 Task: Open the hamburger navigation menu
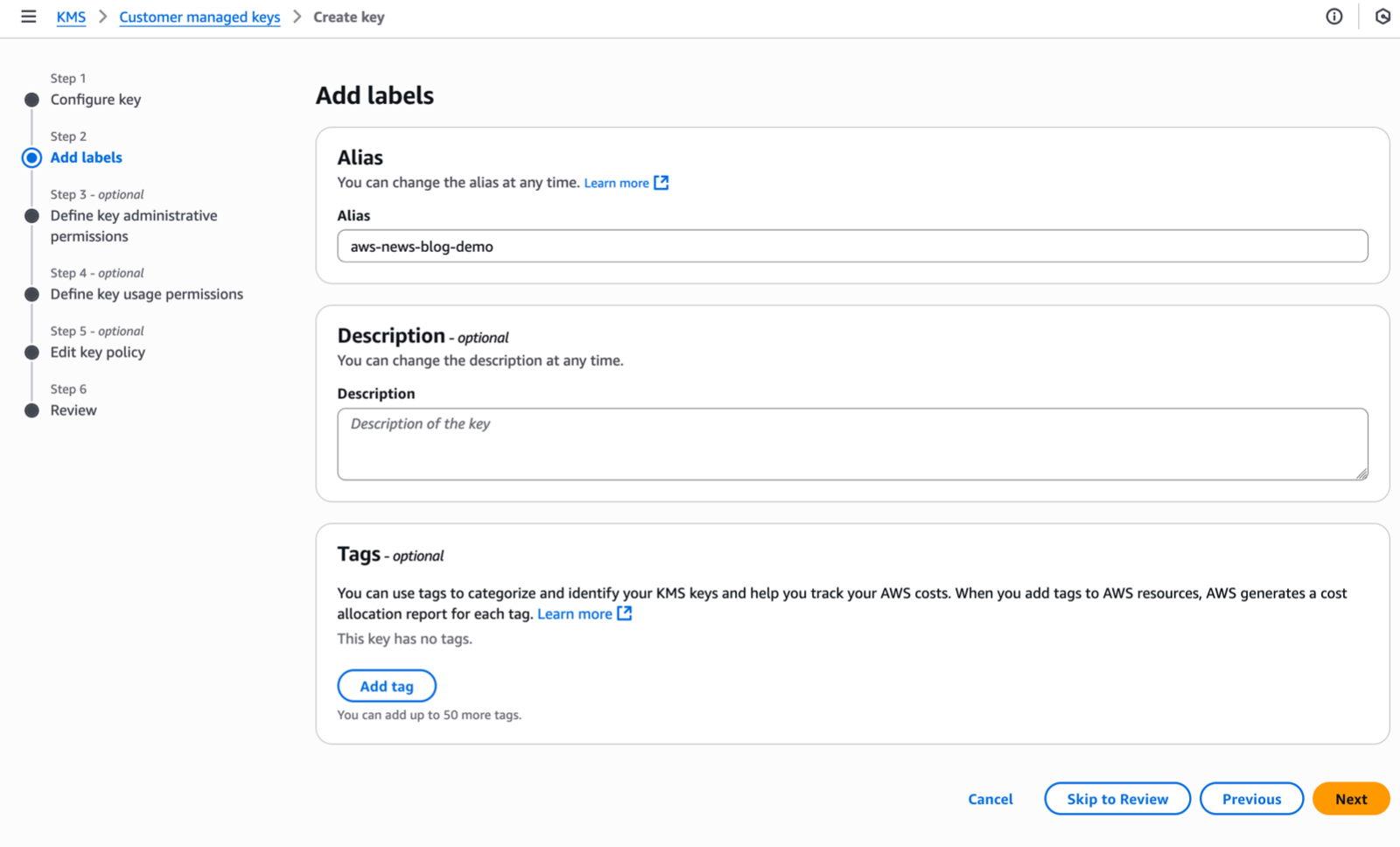29,17
